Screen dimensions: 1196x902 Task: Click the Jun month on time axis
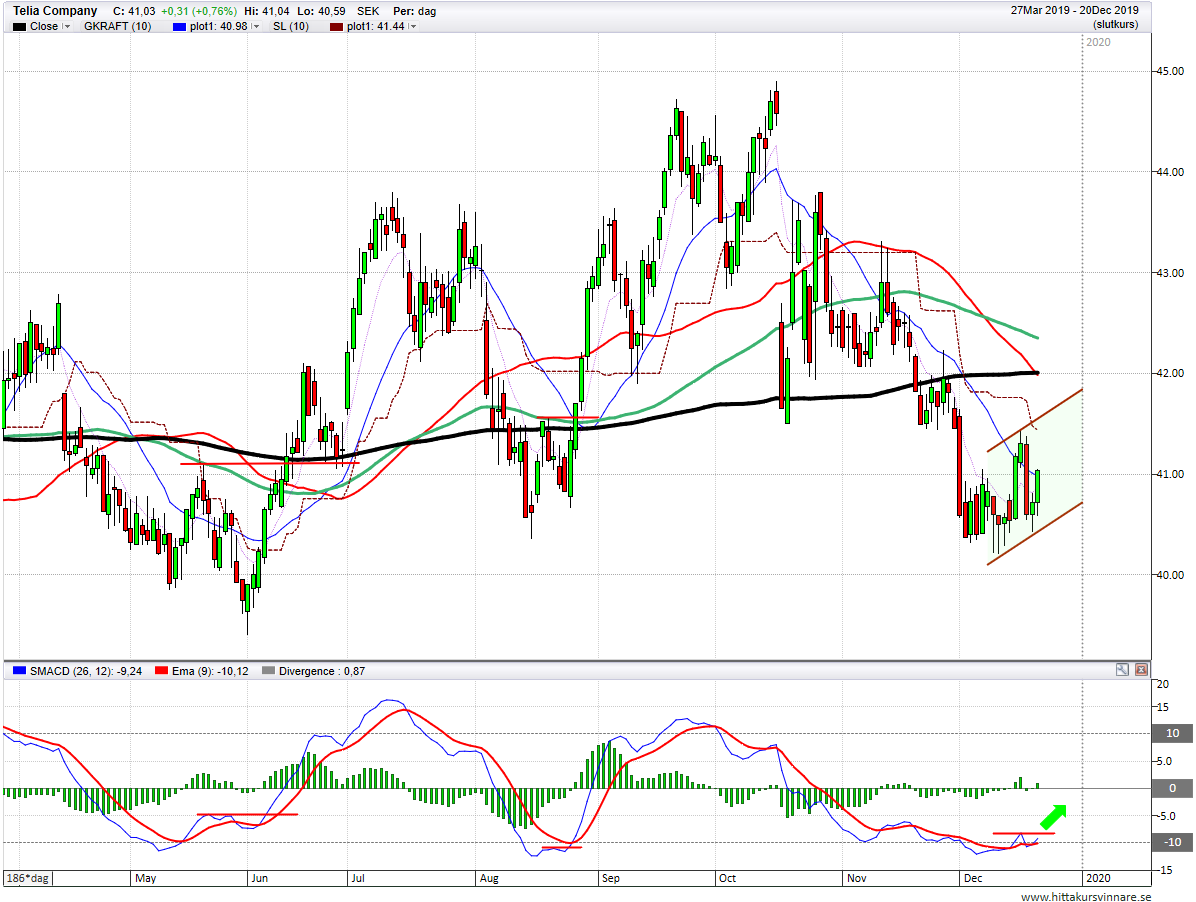pyautogui.click(x=259, y=878)
